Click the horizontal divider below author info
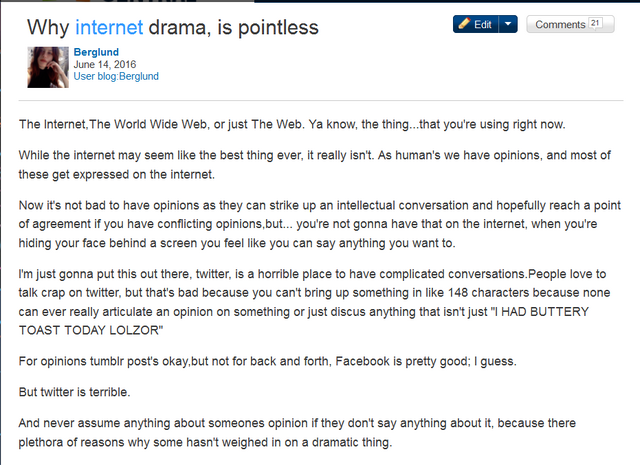Viewport: 640px width, 465px height. pyautogui.click(x=321, y=100)
